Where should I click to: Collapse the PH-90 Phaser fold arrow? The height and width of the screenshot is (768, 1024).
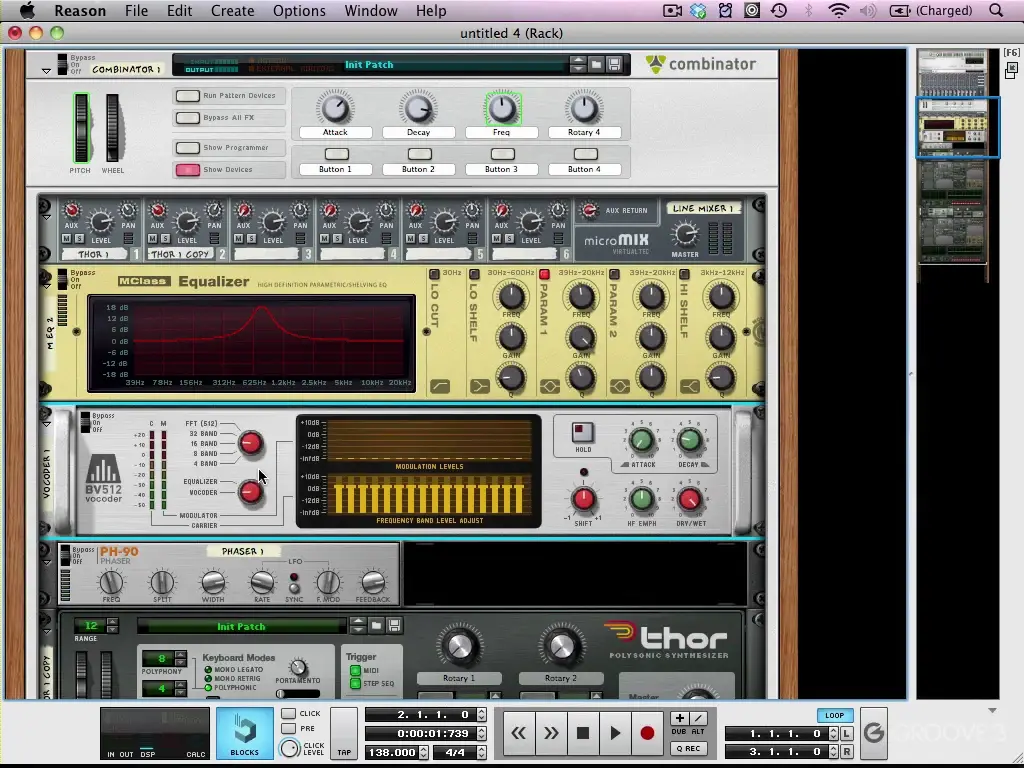click(x=46, y=562)
